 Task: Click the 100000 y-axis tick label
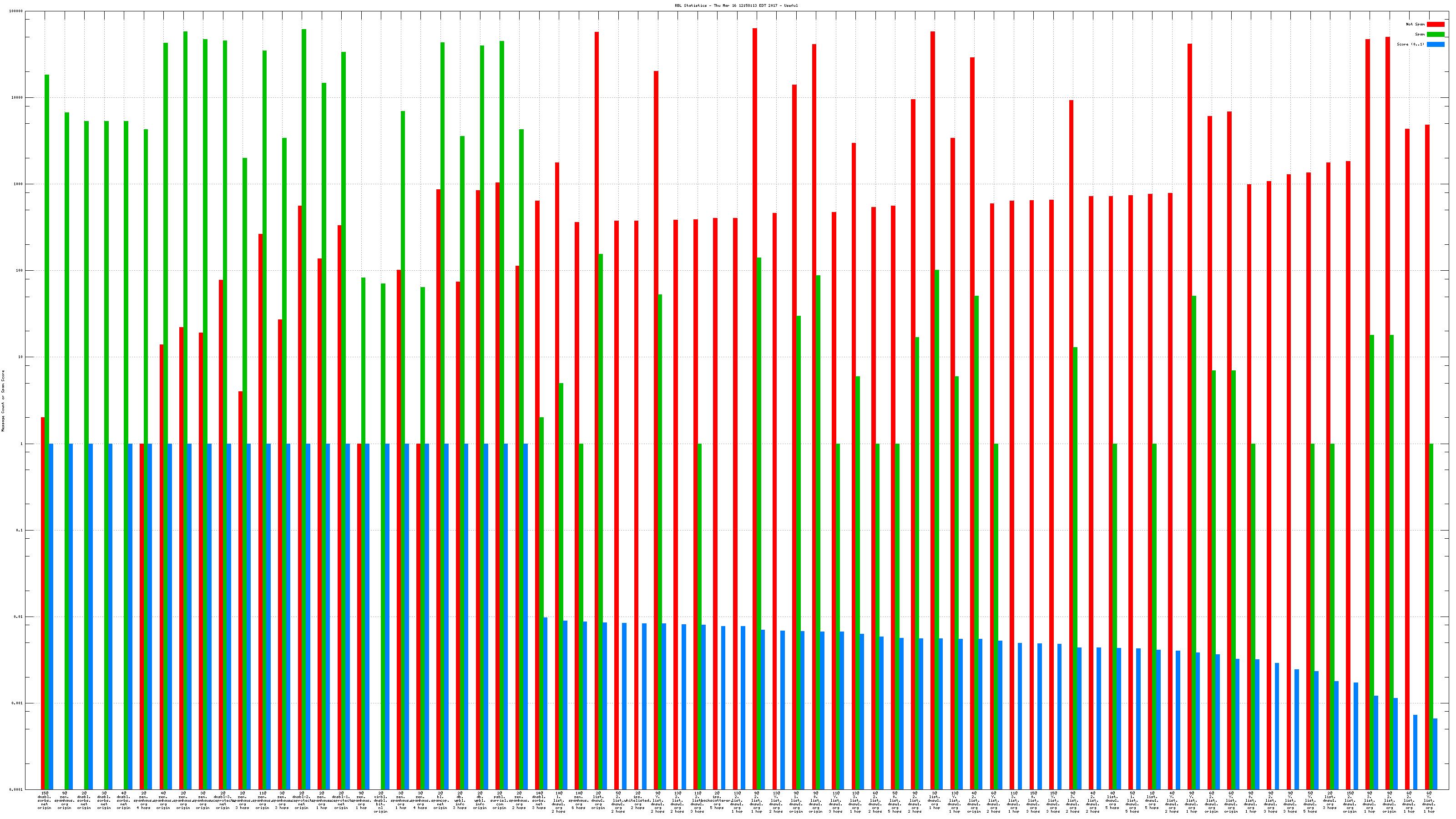coord(16,11)
